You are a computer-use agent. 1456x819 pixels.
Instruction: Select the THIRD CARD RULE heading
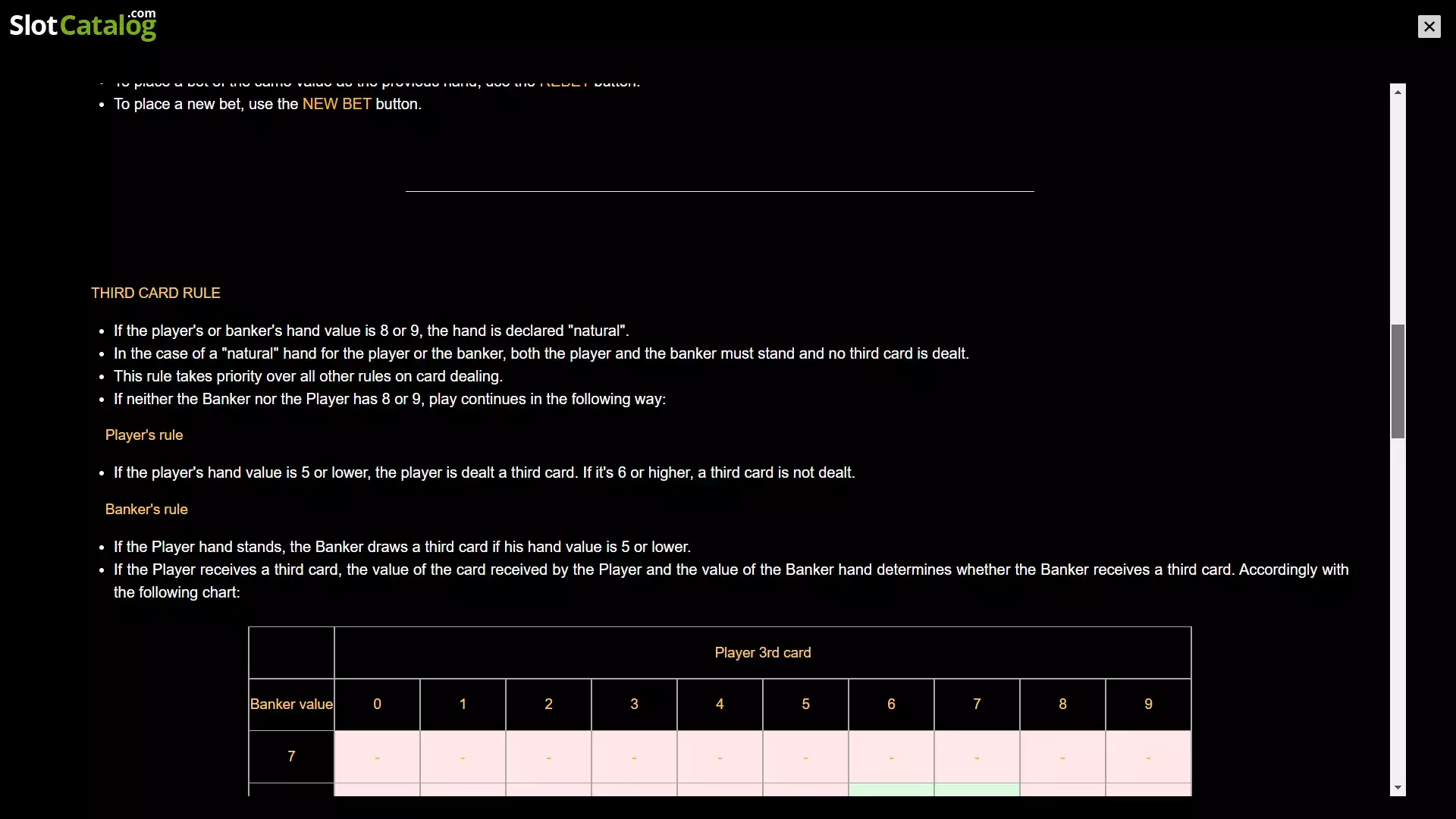click(x=155, y=293)
